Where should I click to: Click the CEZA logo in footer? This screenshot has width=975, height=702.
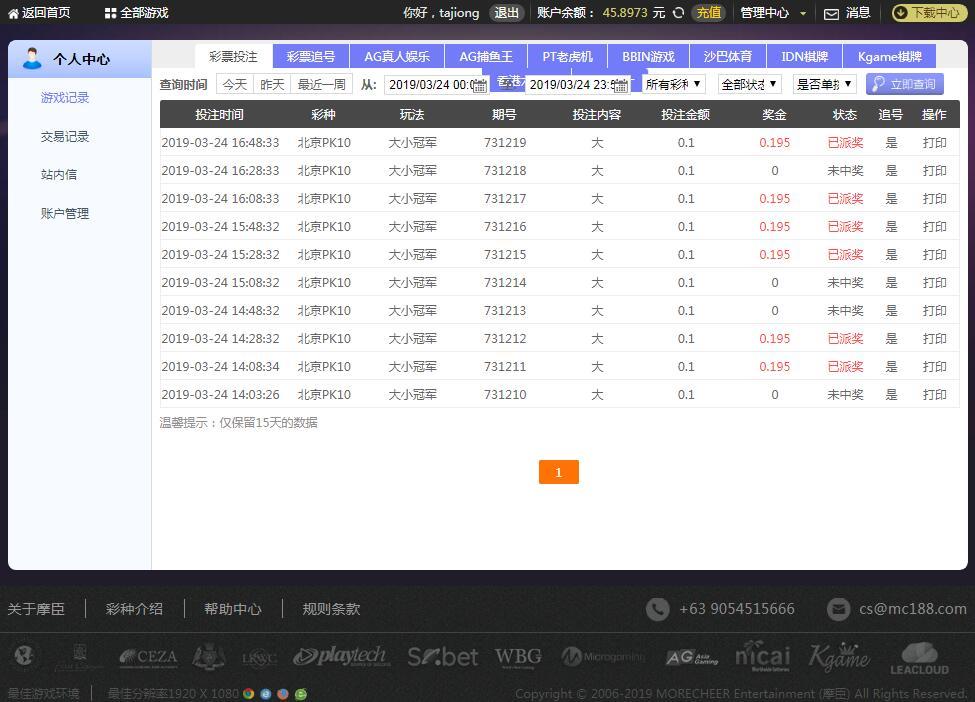(x=149, y=657)
